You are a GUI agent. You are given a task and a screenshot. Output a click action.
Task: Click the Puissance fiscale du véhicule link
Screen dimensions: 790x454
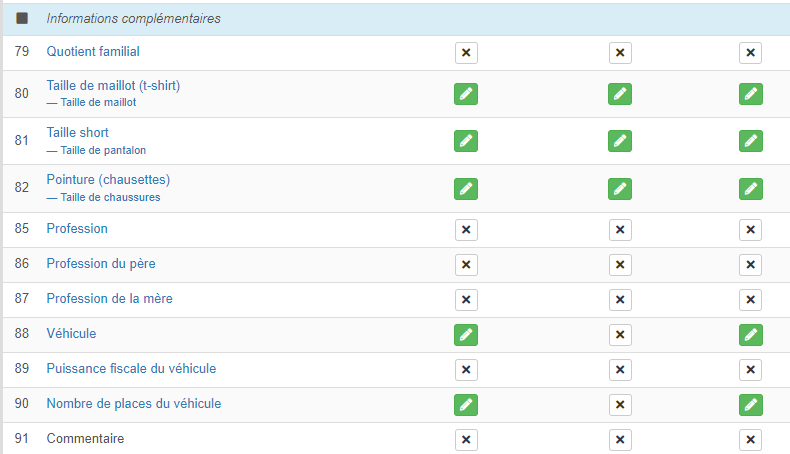[131, 369]
